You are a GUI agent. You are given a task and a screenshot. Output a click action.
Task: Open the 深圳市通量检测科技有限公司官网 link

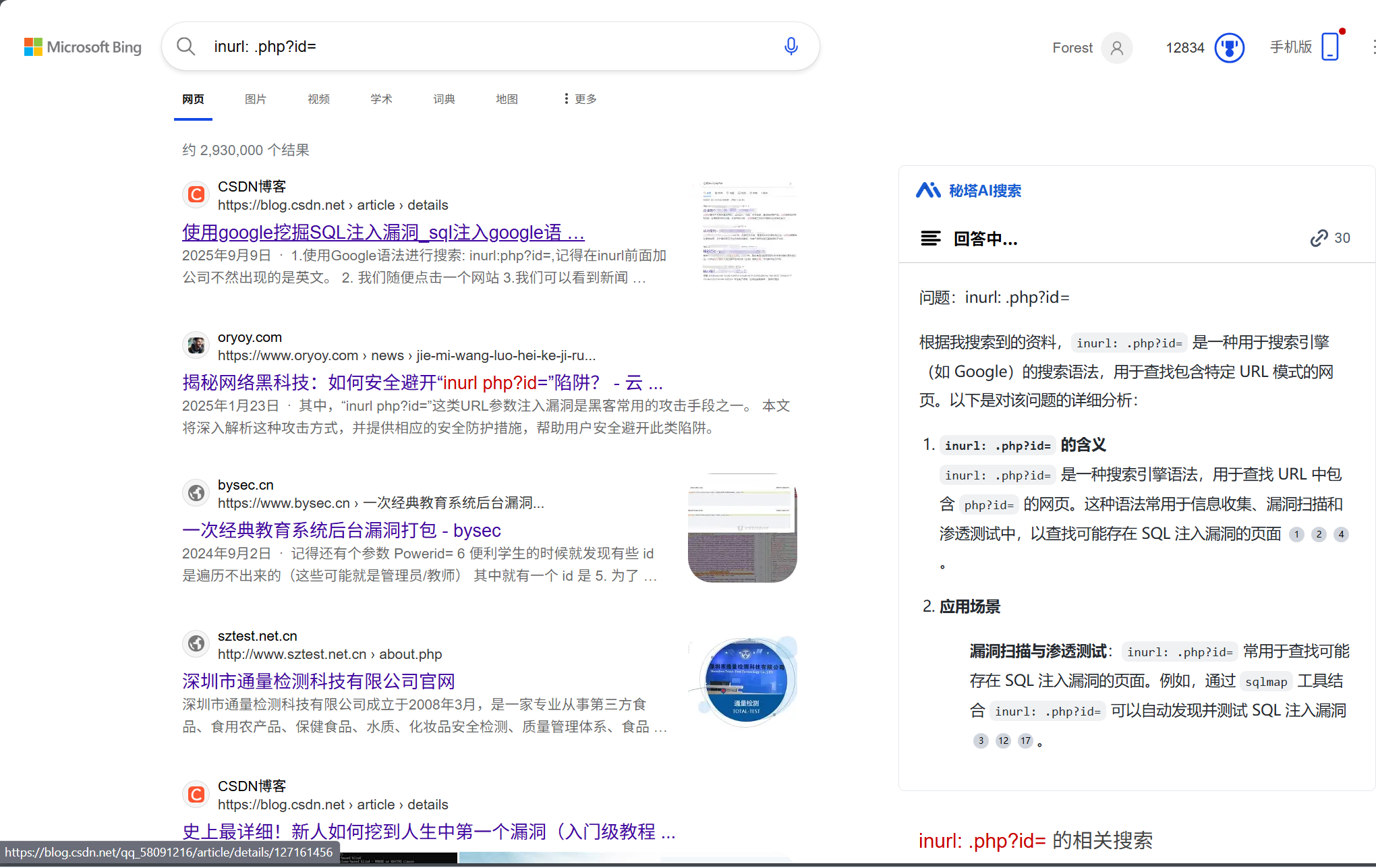point(318,681)
